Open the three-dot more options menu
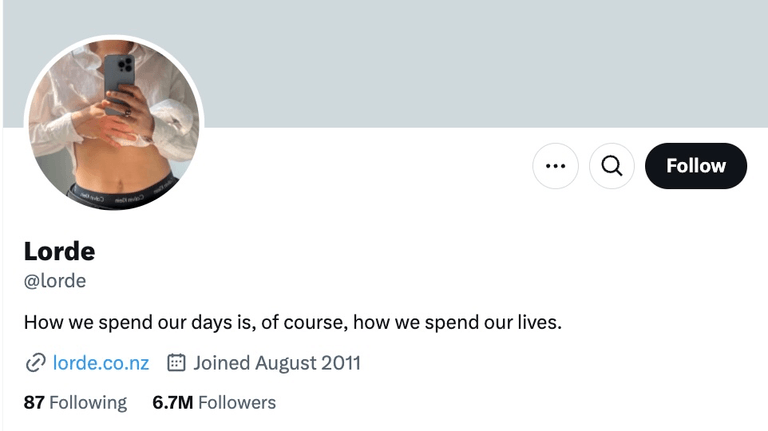Viewport: 768px width, 431px height. tap(556, 166)
